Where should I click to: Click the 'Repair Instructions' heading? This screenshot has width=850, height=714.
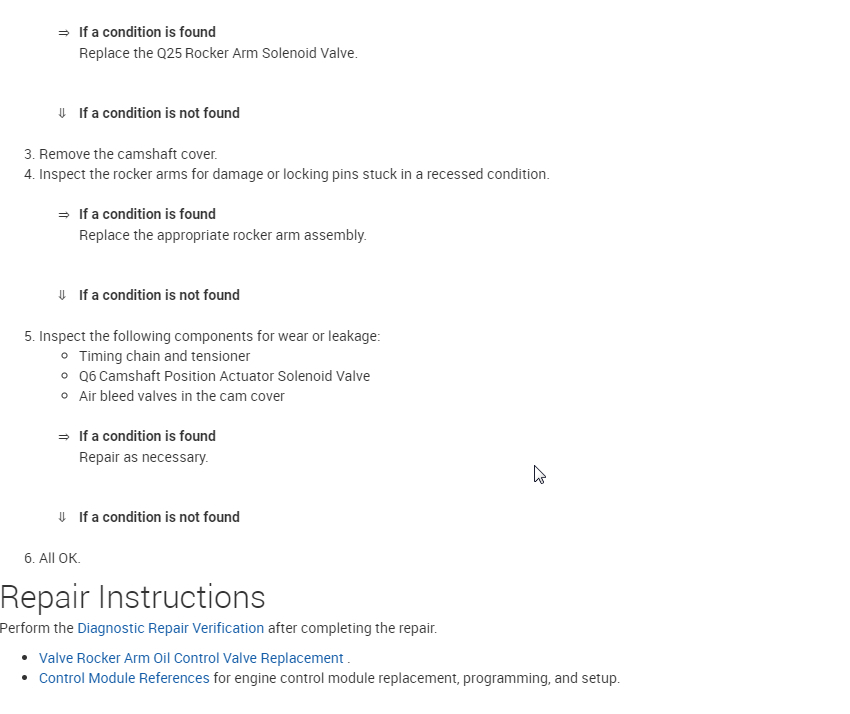click(133, 597)
